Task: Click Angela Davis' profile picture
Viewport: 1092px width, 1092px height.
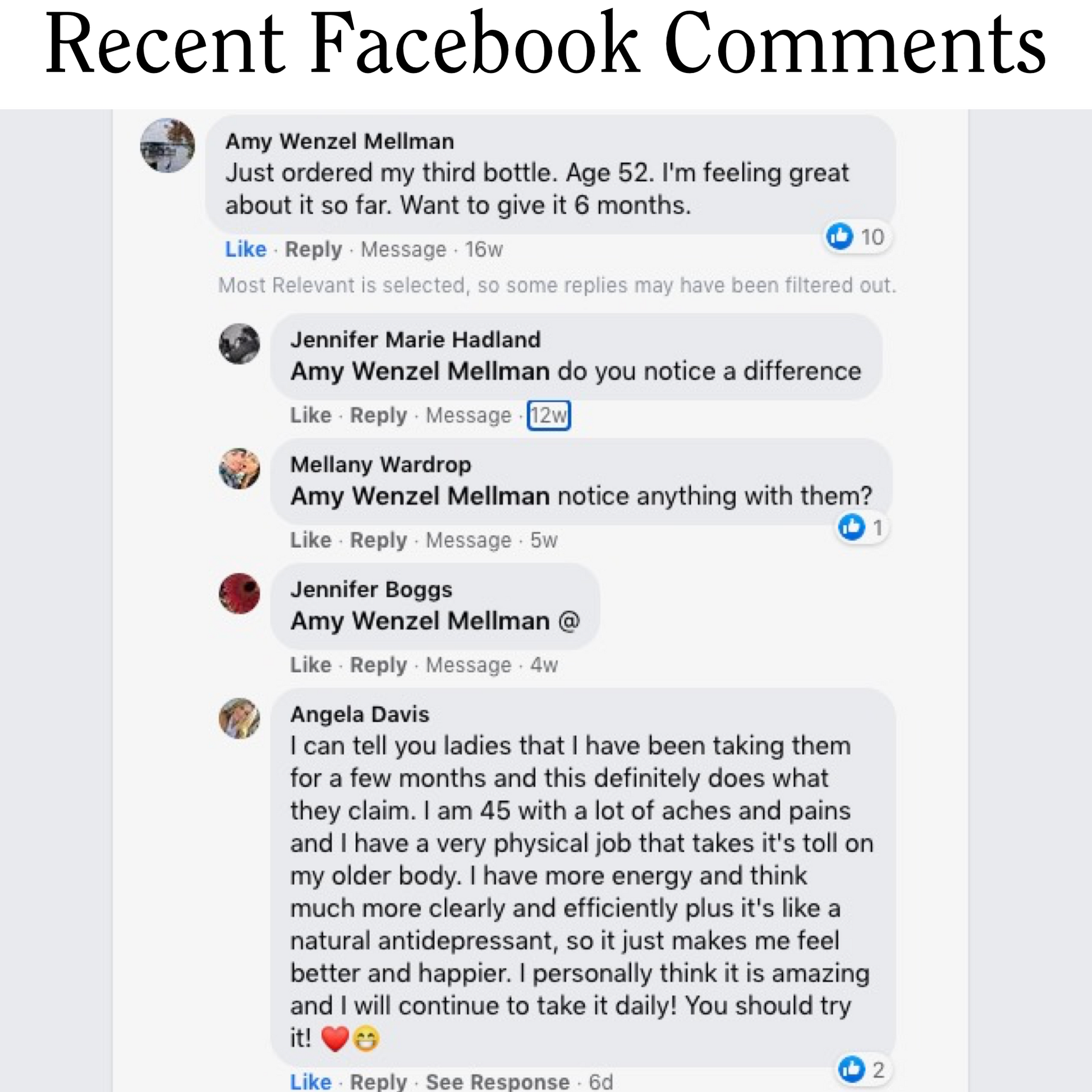Action: click(239, 718)
